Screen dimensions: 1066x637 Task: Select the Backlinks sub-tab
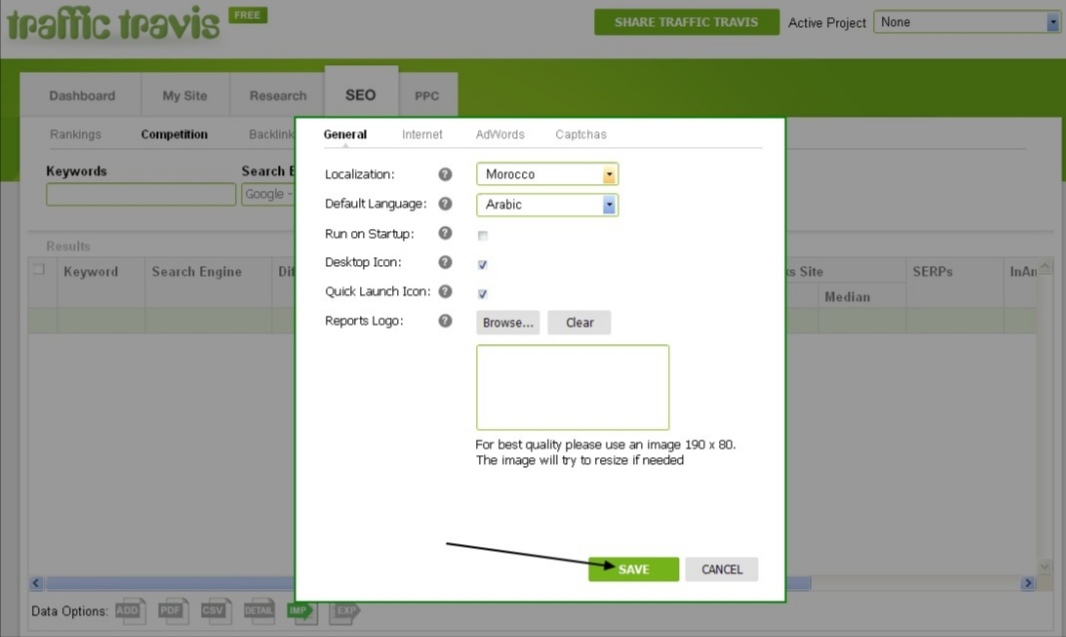(x=271, y=135)
